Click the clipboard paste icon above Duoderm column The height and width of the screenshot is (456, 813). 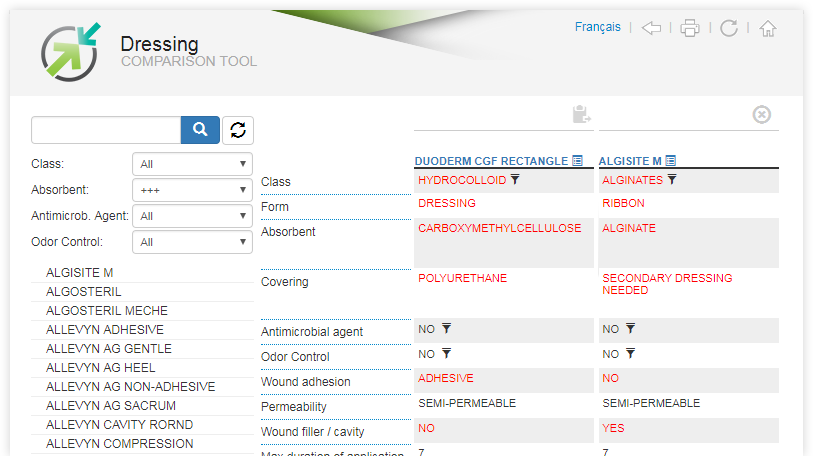pyautogui.click(x=581, y=114)
